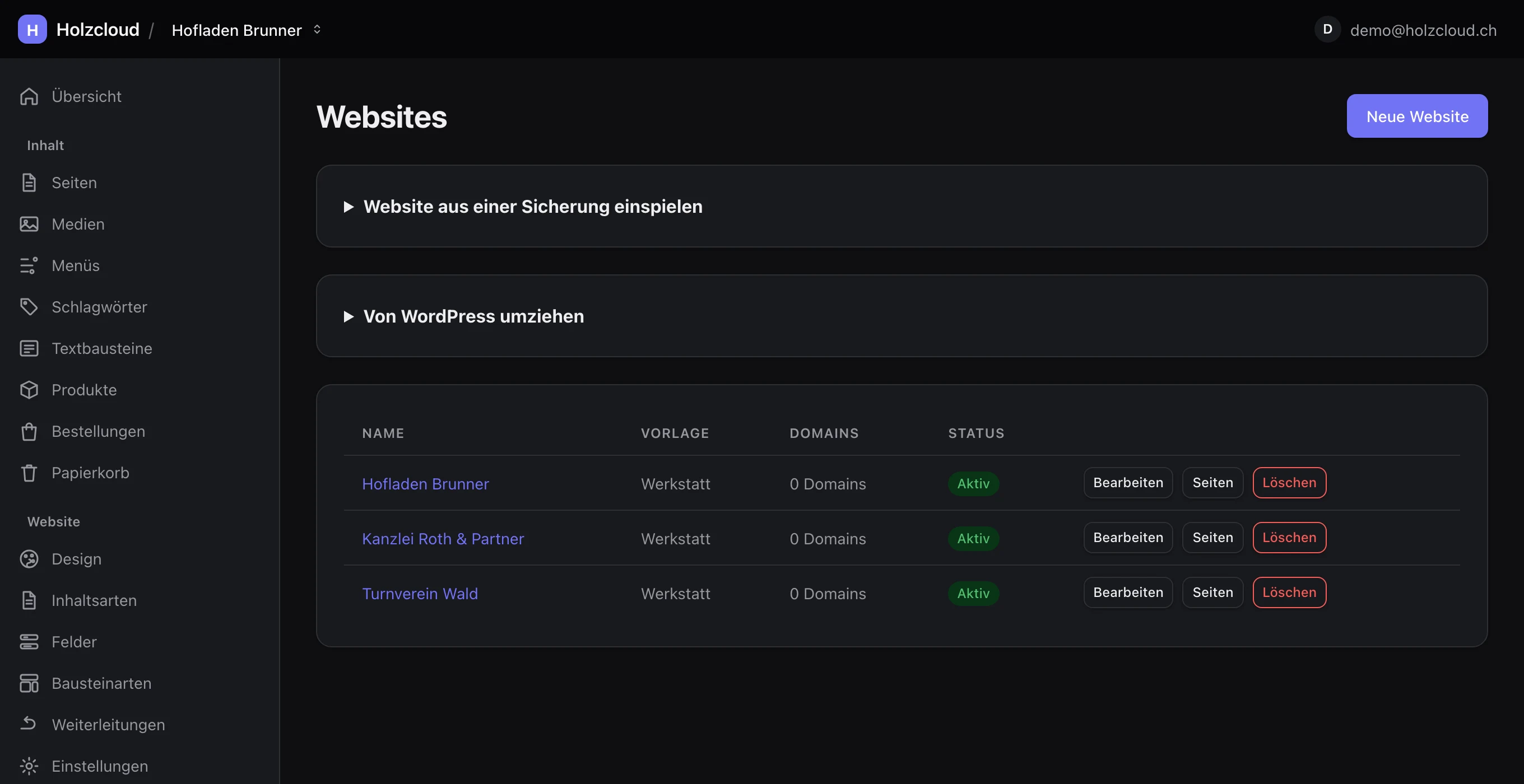This screenshot has height=784, width=1524.
Task: Click 0 Domains in Kanzlei Roth row
Action: click(x=827, y=539)
